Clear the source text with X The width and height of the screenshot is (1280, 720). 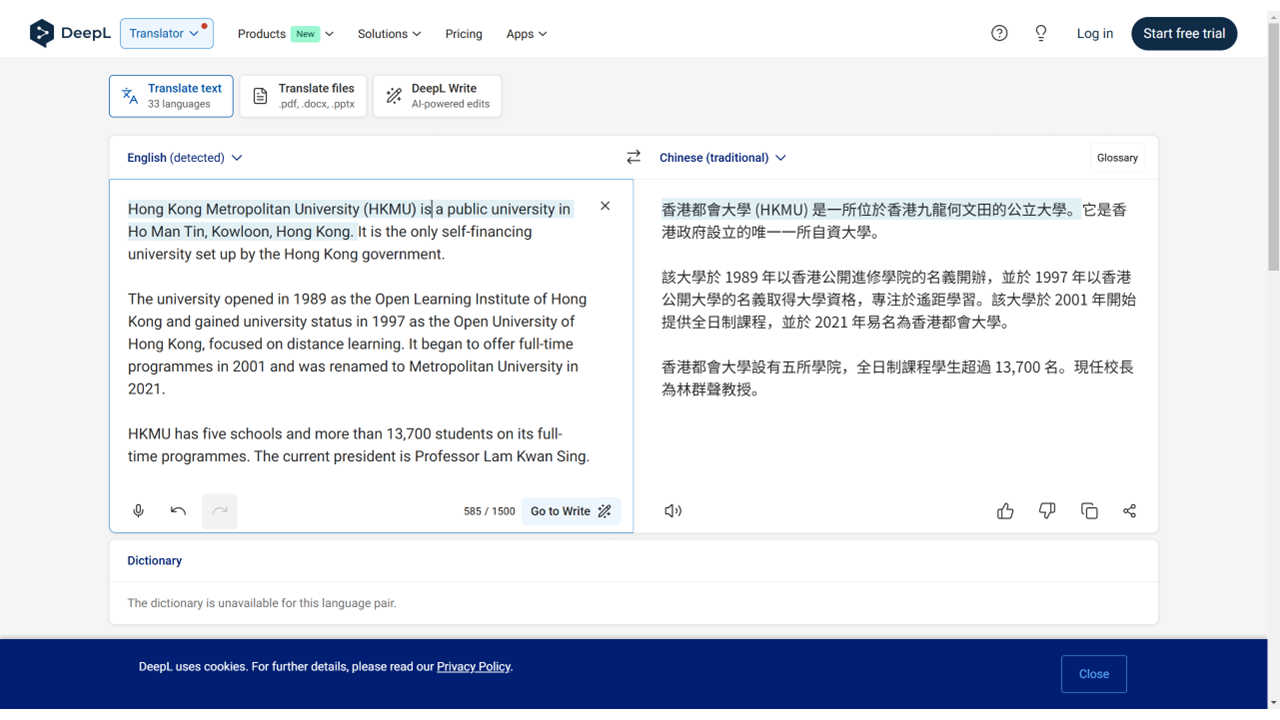[x=605, y=206]
